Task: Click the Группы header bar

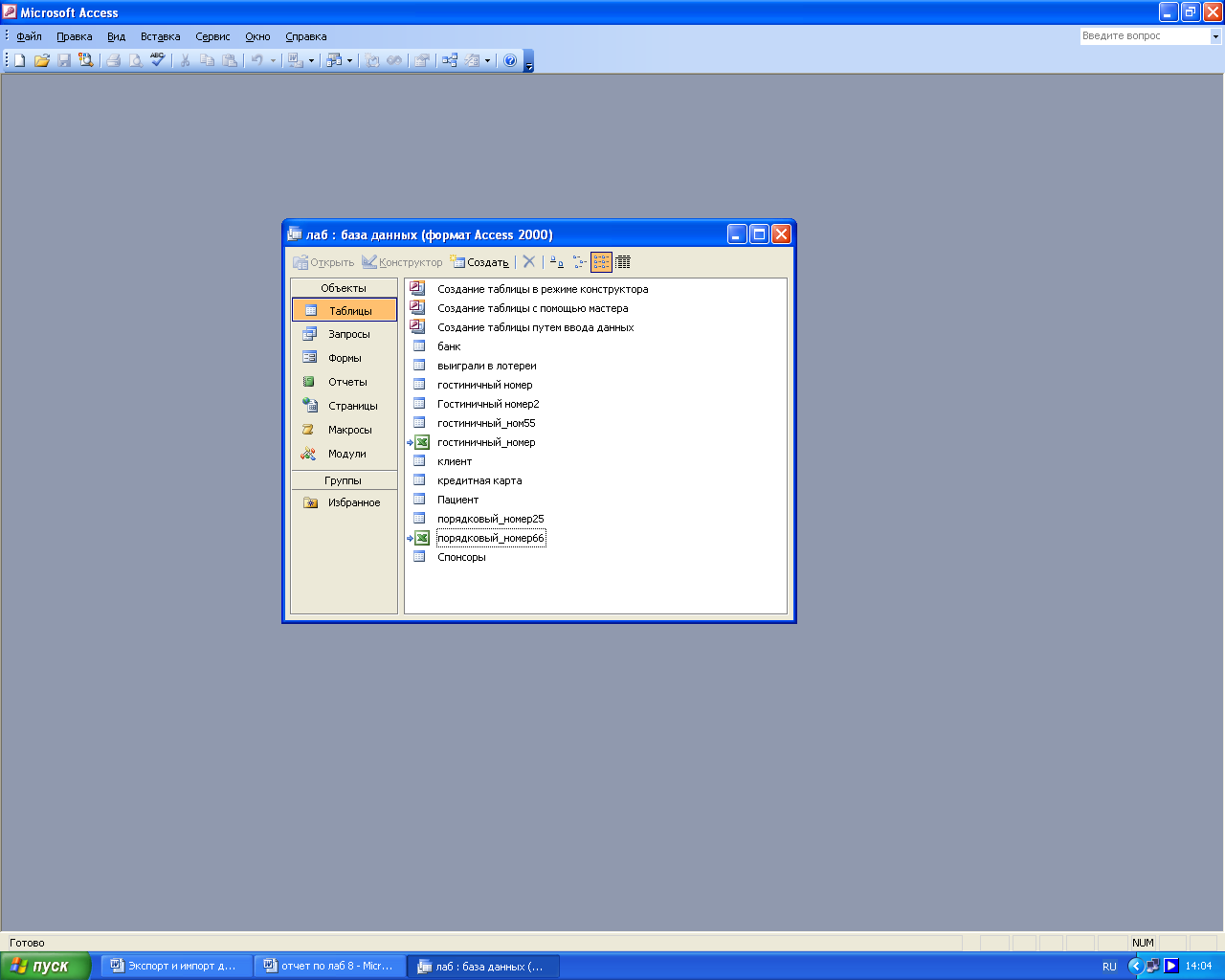Action: tap(344, 480)
